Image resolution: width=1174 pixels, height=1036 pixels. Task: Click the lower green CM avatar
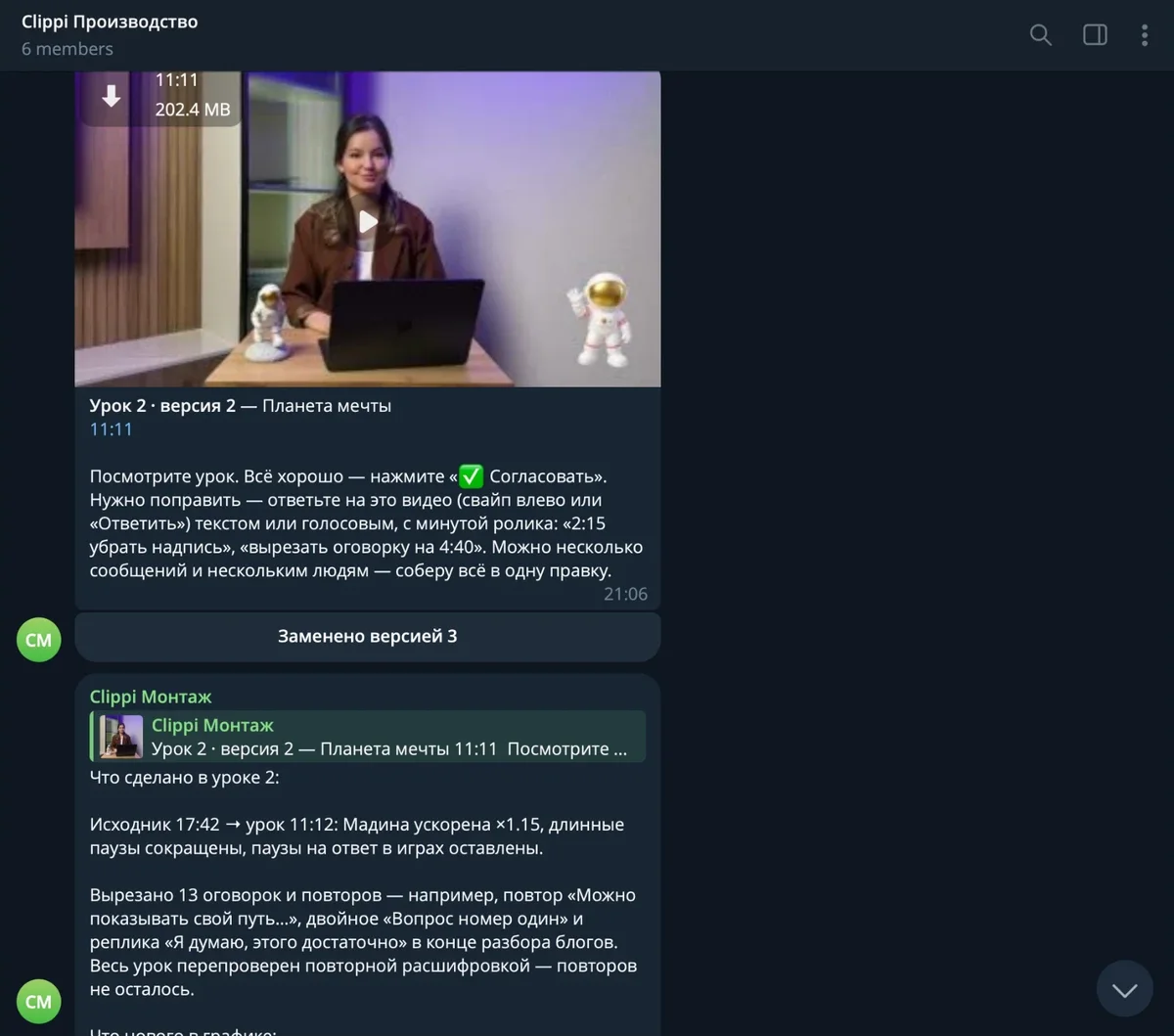coord(39,1001)
